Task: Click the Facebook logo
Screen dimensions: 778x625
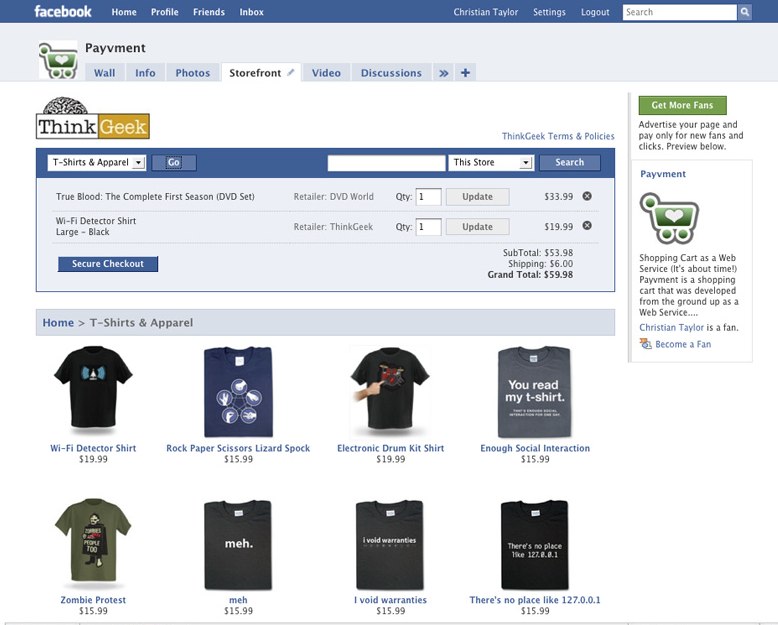Action: coord(63,11)
